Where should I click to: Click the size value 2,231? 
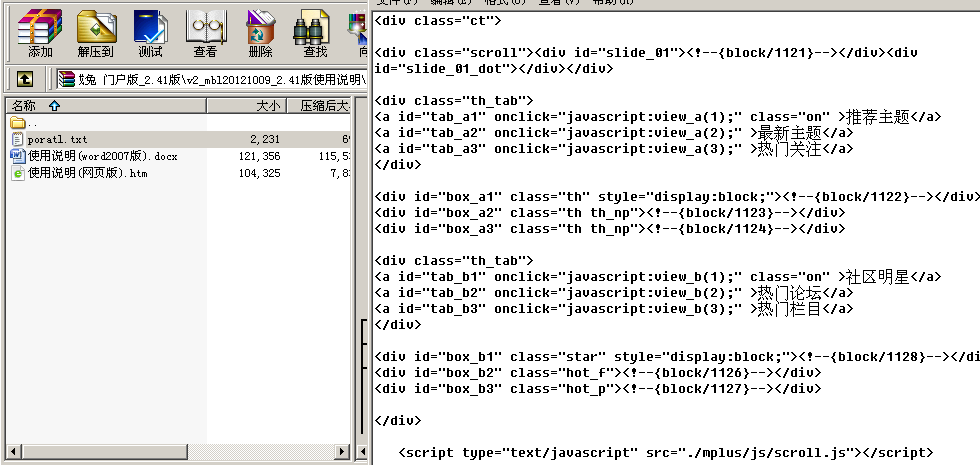265,139
